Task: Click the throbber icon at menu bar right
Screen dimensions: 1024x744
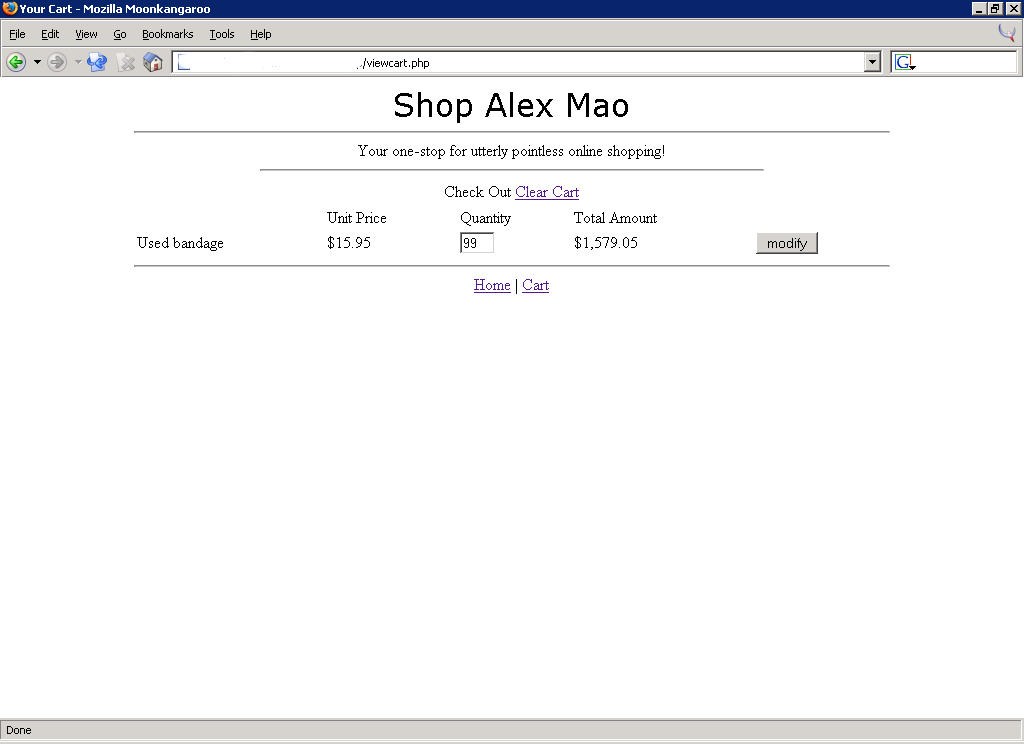Action: [1006, 33]
